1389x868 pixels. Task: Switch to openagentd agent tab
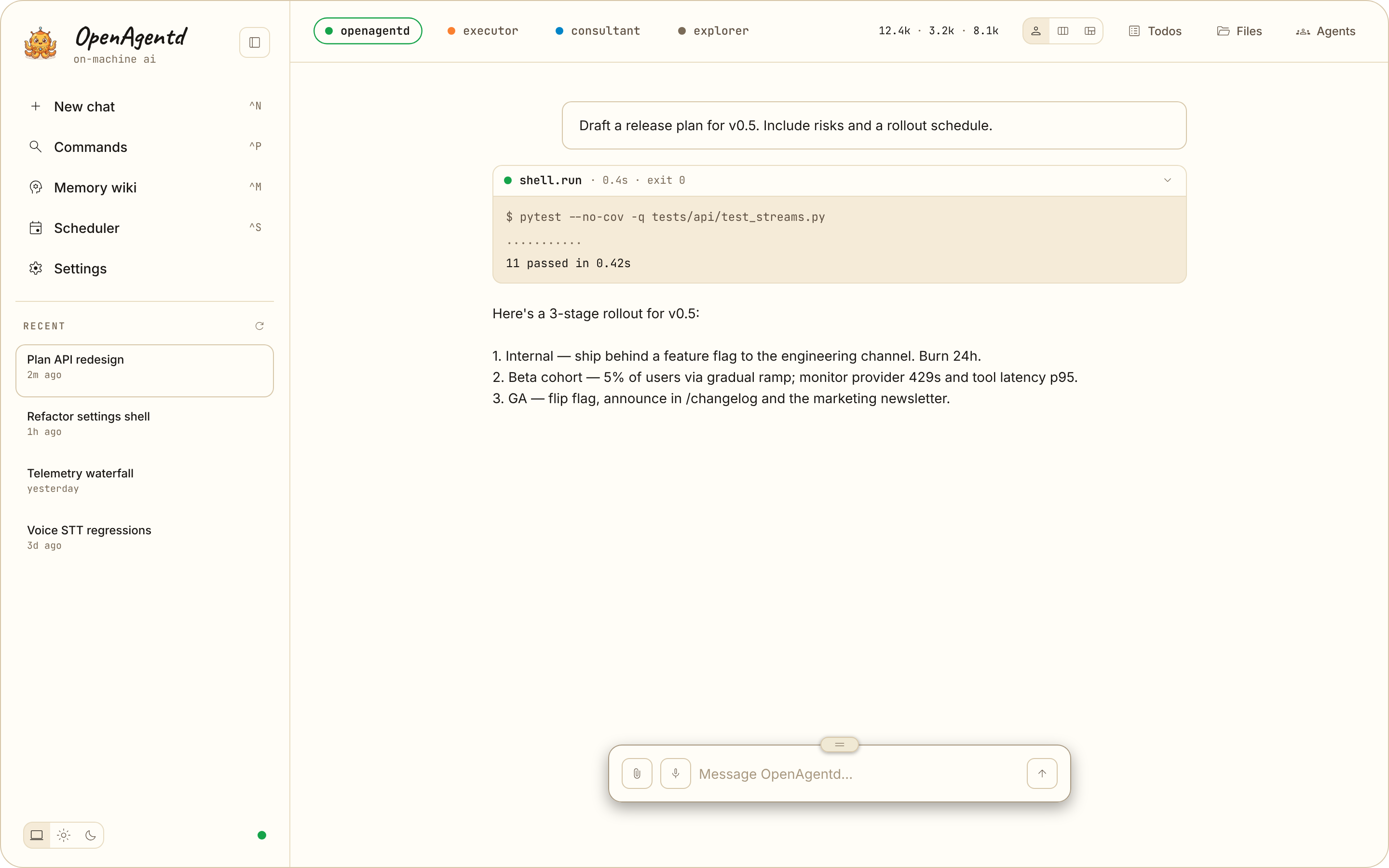pyautogui.click(x=368, y=31)
